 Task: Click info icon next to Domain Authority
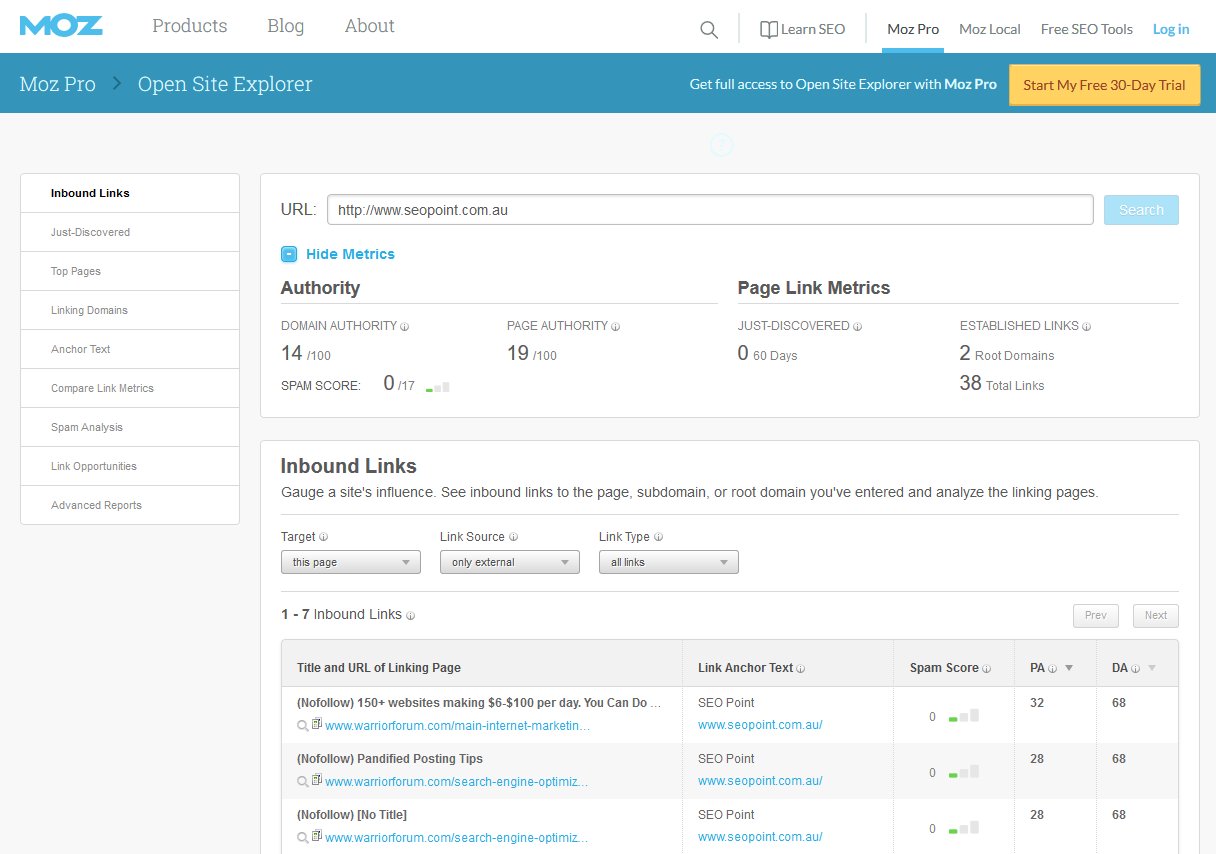[x=405, y=327]
